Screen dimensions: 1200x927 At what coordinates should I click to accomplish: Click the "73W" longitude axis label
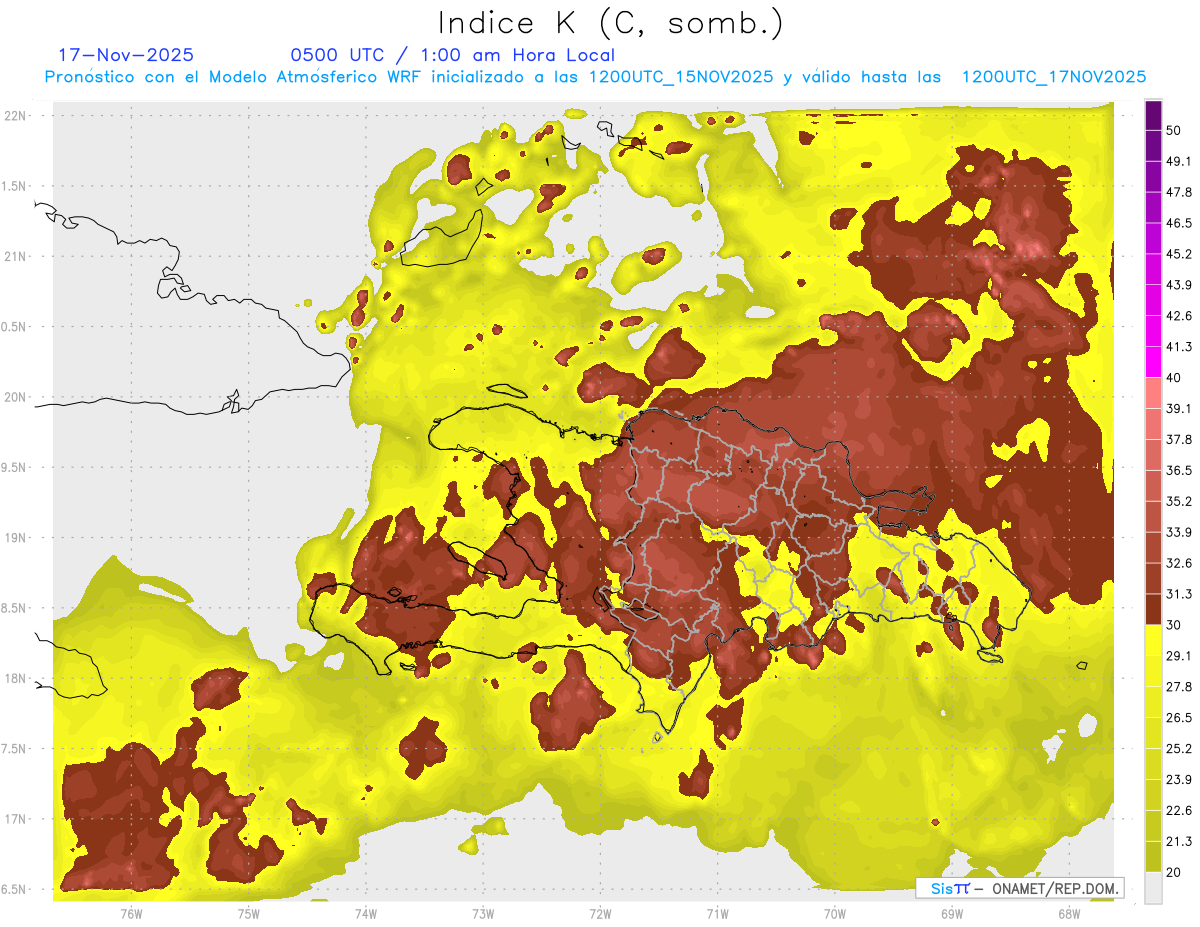pos(483,914)
